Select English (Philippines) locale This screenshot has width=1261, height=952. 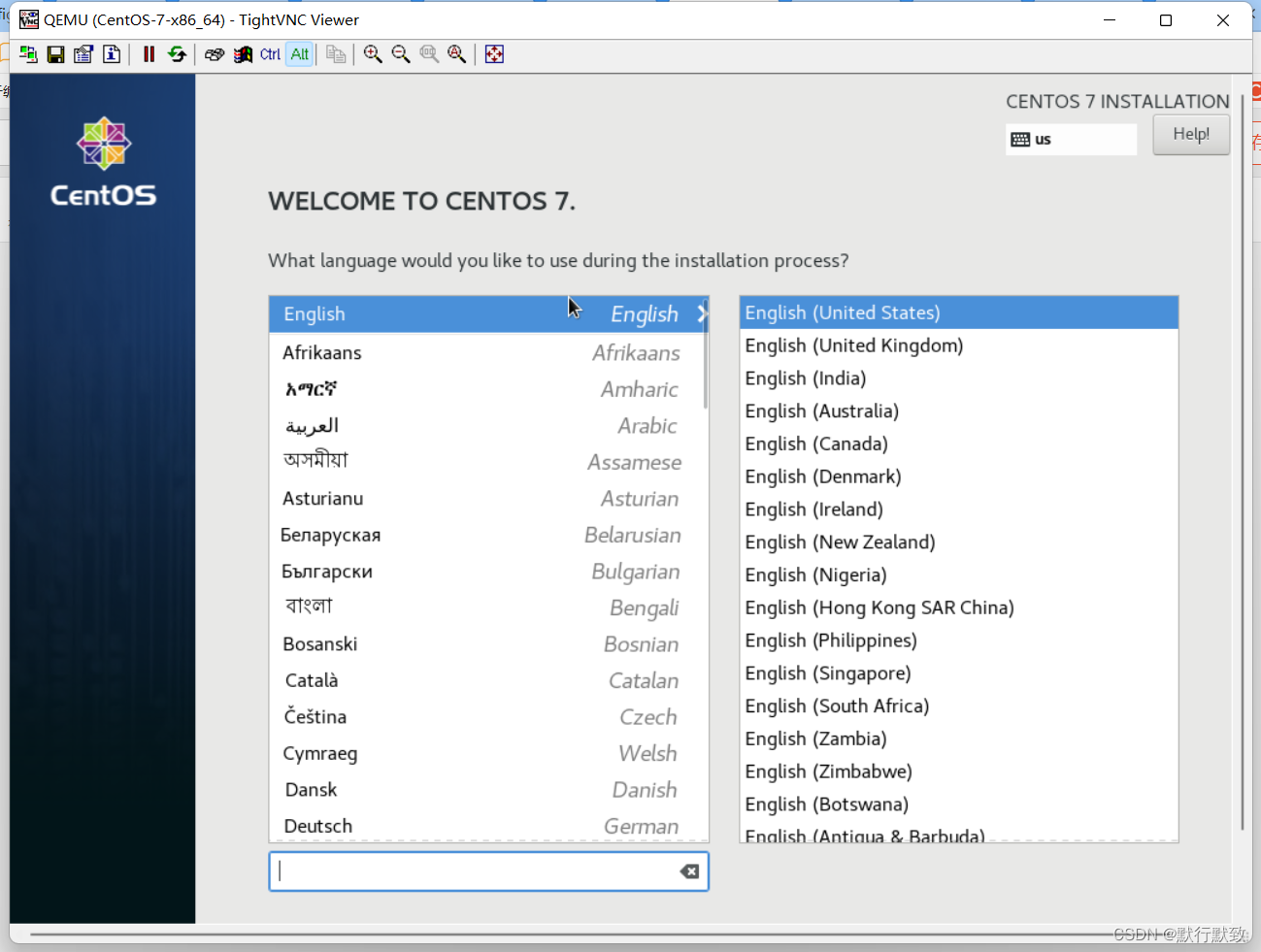click(x=959, y=640)
